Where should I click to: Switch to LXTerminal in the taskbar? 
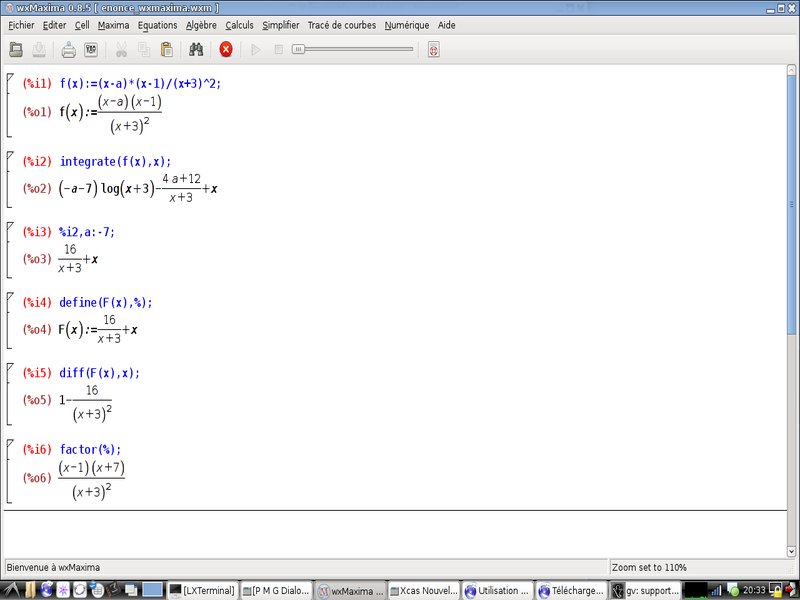[203, 591]
